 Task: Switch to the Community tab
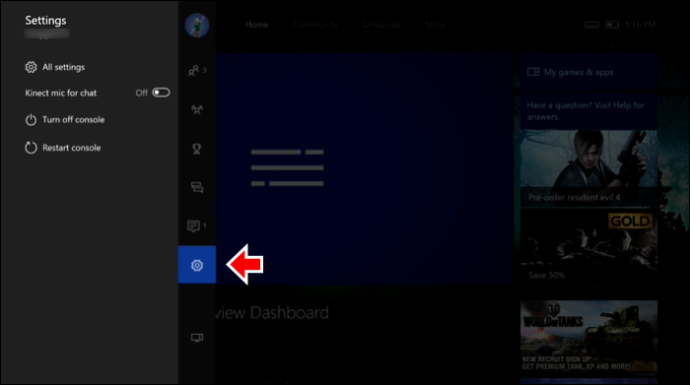click(316, 25)
